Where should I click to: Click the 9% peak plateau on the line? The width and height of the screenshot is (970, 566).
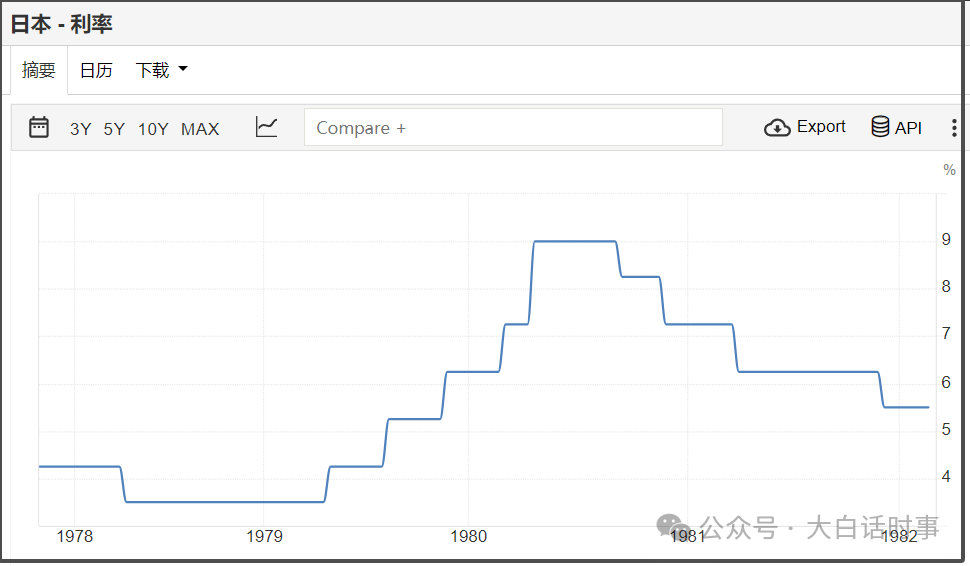574,241
